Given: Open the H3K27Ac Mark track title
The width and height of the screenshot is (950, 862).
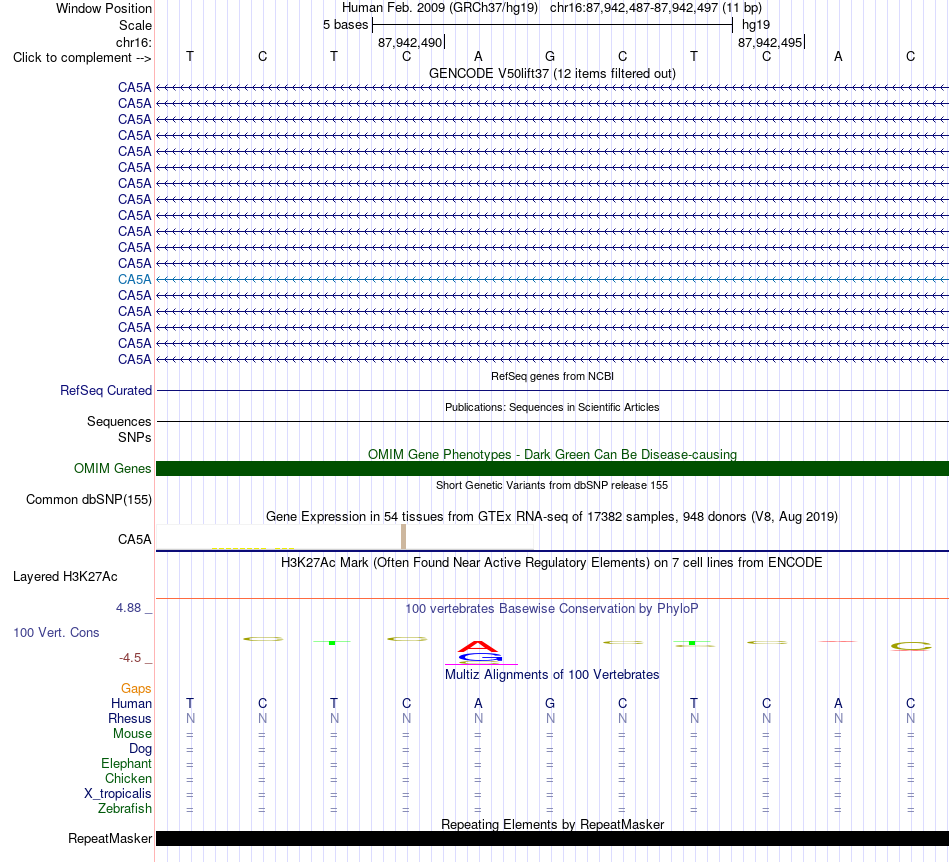Looking at the screenshot, I should (552, 563).
